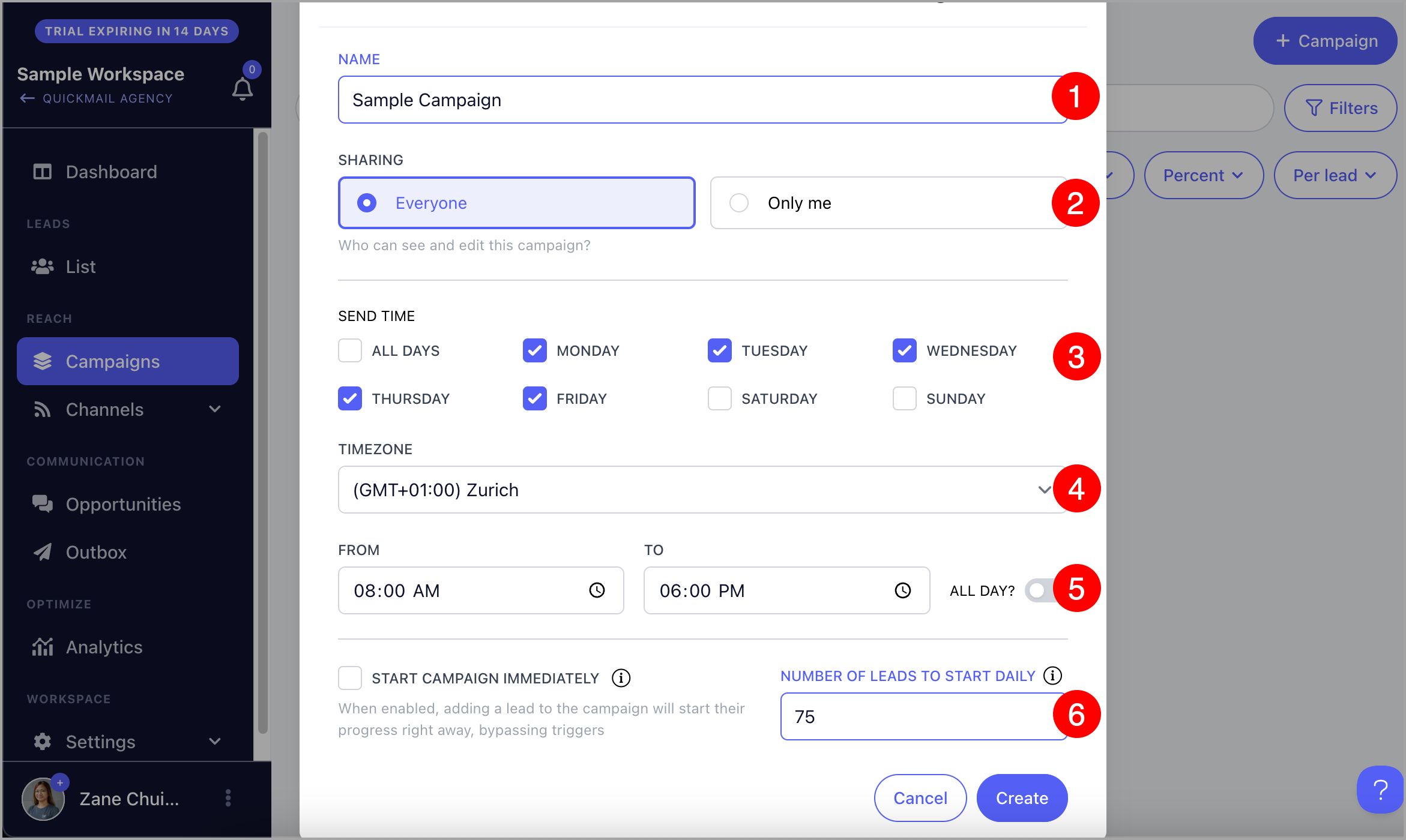Uncheck the FRIDAY checkbox
1406x840 pixels.
[x=535, y=398]
